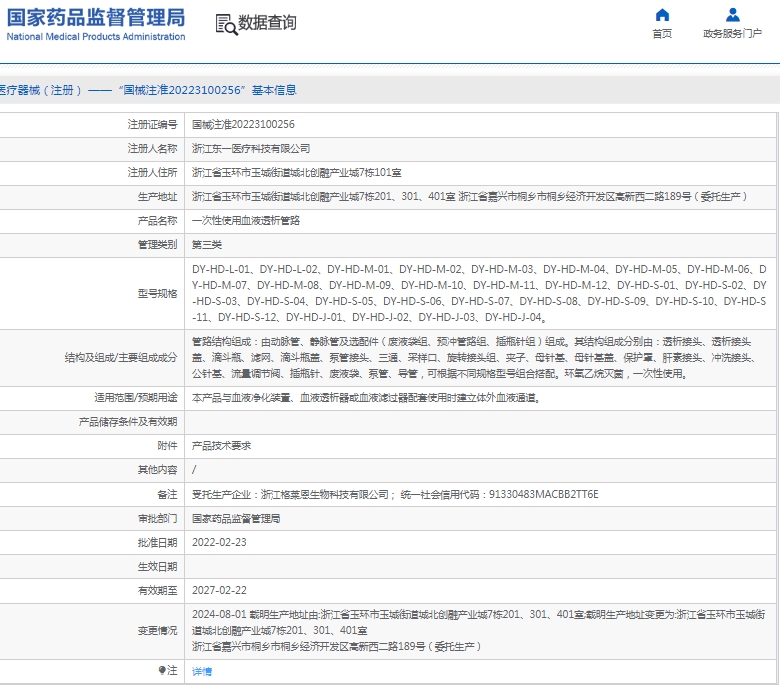Click the 产品储存条件及有效期 label

(x=128, y=422)
